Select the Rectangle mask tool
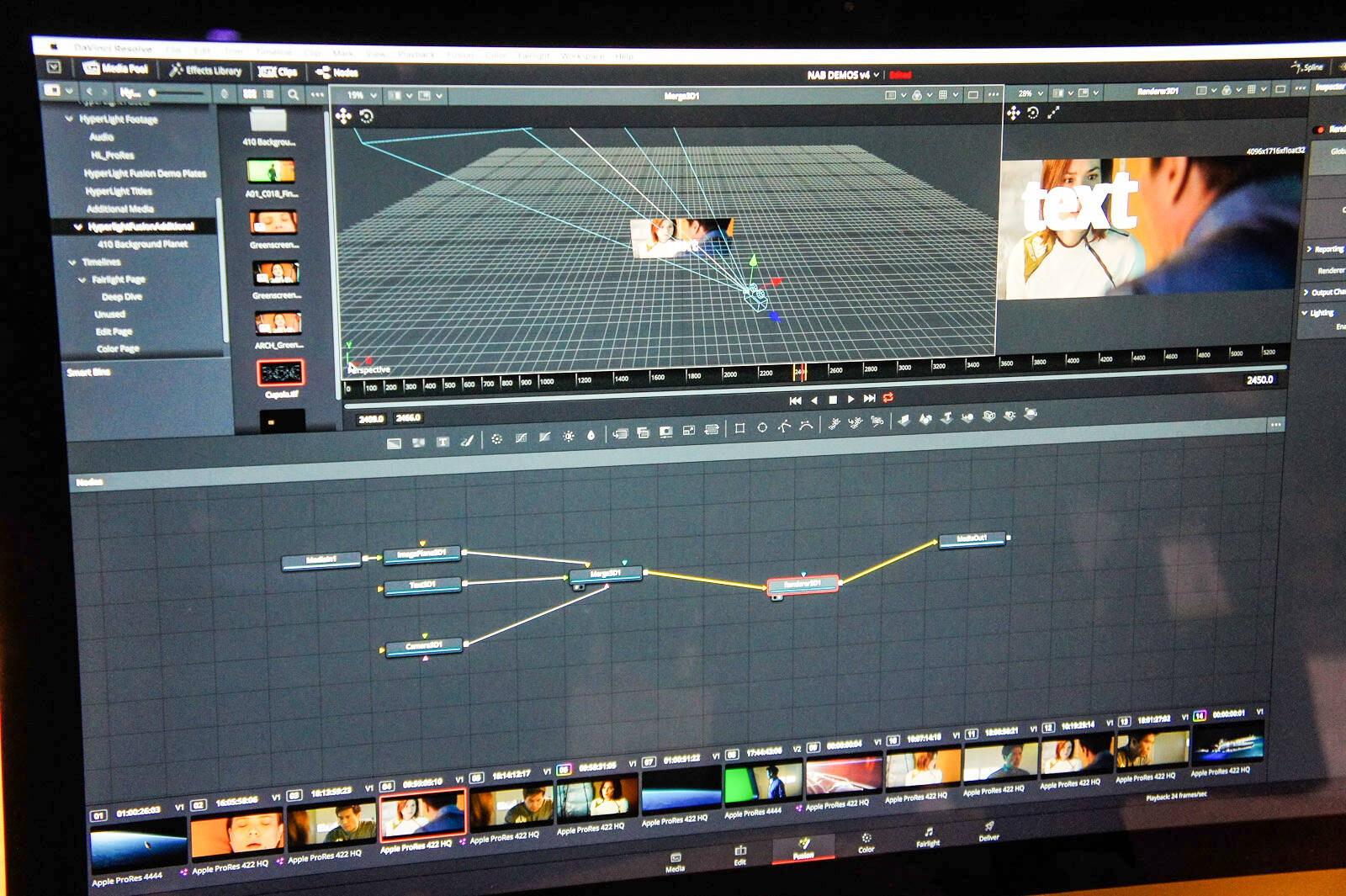This screenshot has width=1346, height=896. tap(739, 428)
